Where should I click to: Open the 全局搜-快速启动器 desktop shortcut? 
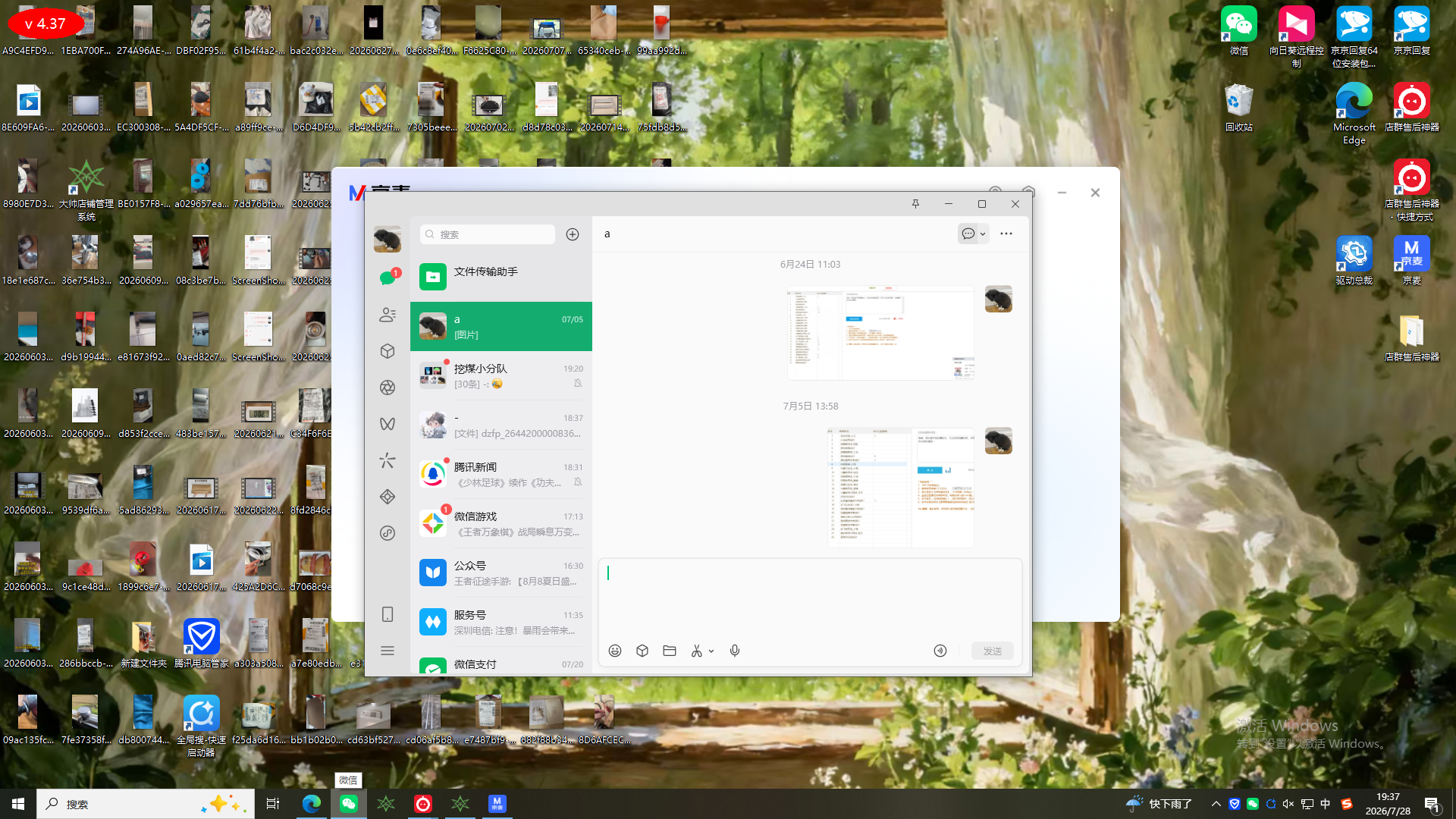tap(202, 726)
